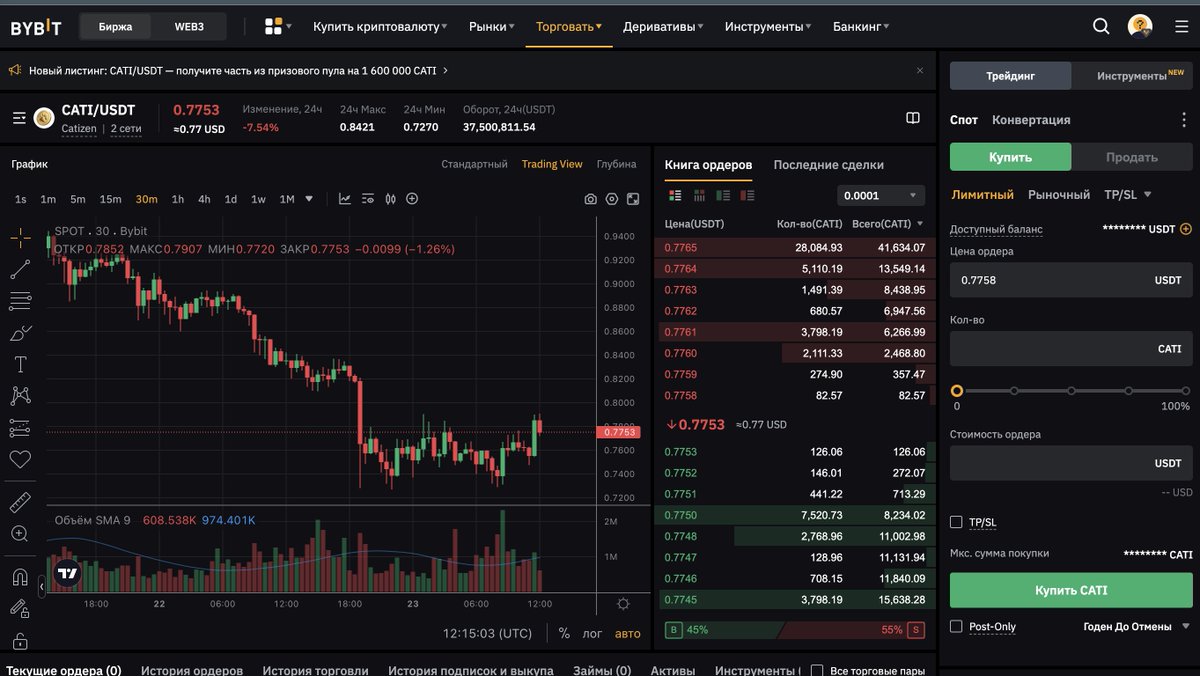Open the TP/SL order type dropdown
Screen dimensions: 1200x676
(1127, 195)
